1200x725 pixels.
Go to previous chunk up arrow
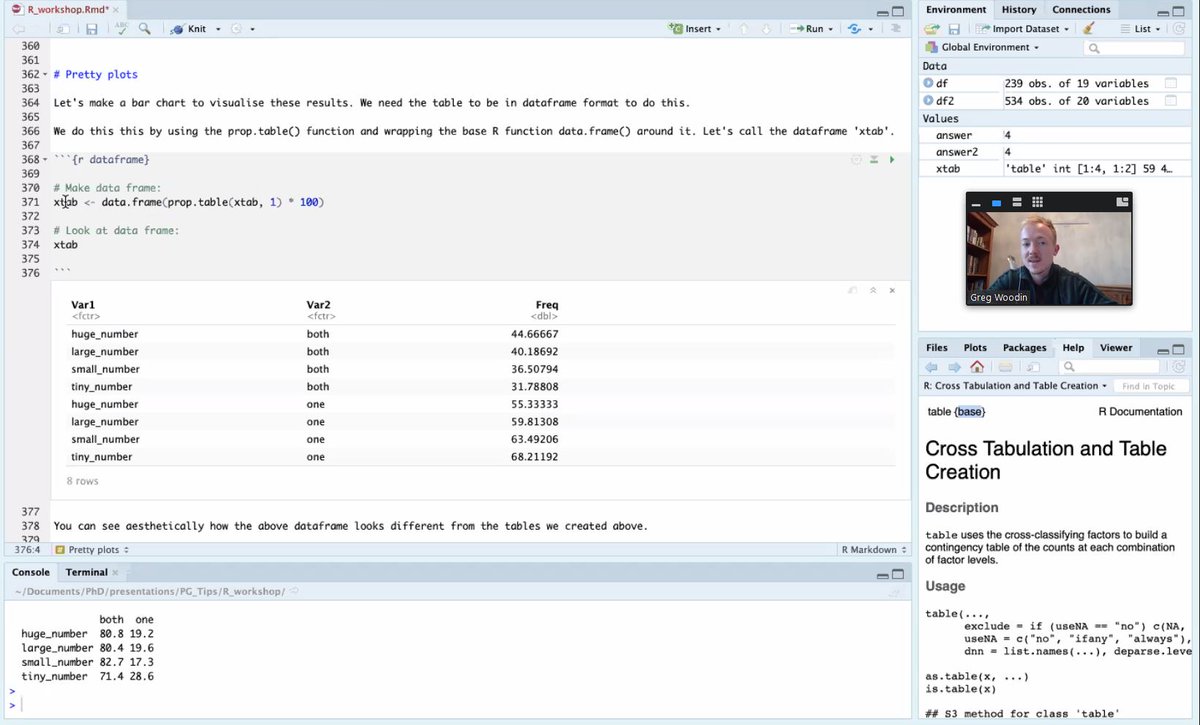point(743,29)
